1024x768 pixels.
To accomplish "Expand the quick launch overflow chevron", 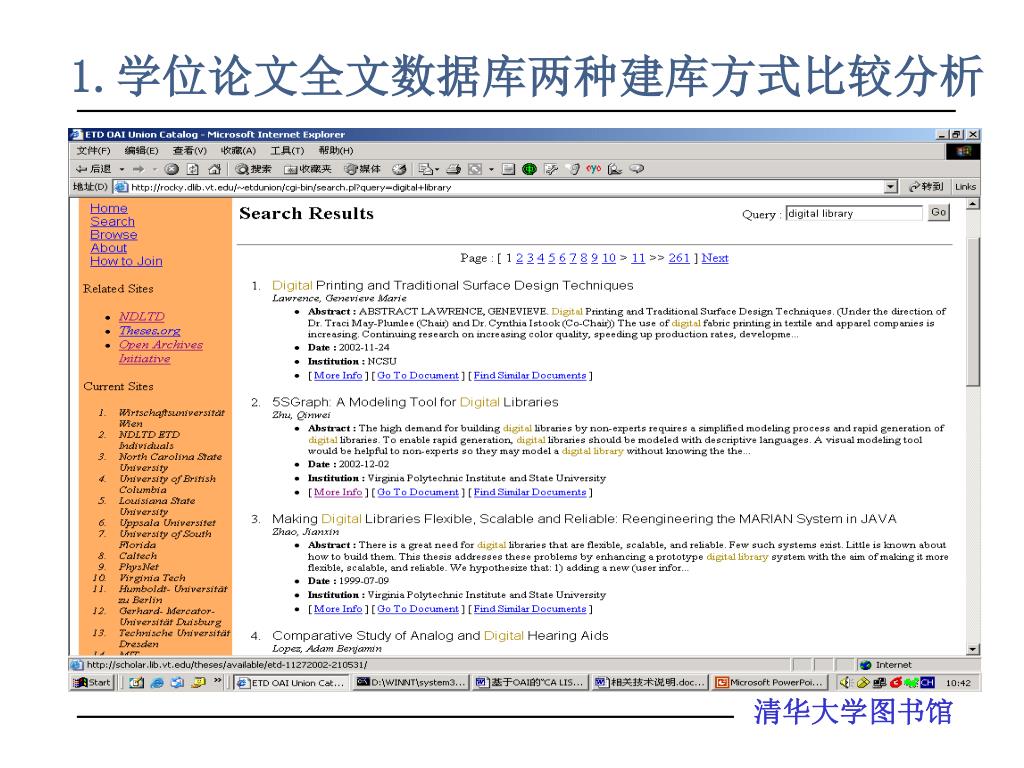I will click(x=217, y=680).
